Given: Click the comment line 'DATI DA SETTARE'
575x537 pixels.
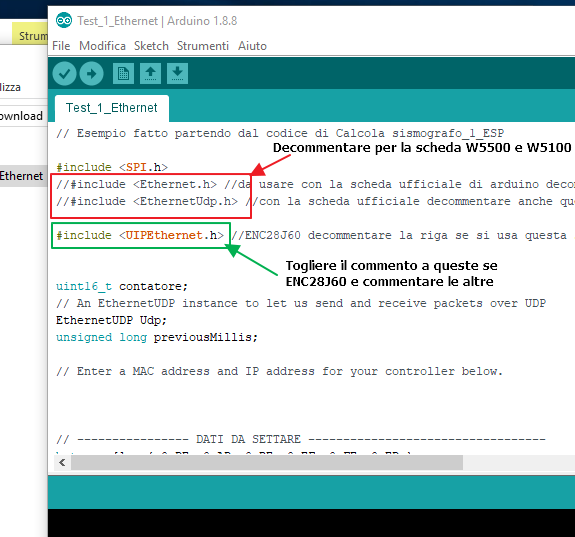Looking at the screenshot, I should (x=301, y=439).
